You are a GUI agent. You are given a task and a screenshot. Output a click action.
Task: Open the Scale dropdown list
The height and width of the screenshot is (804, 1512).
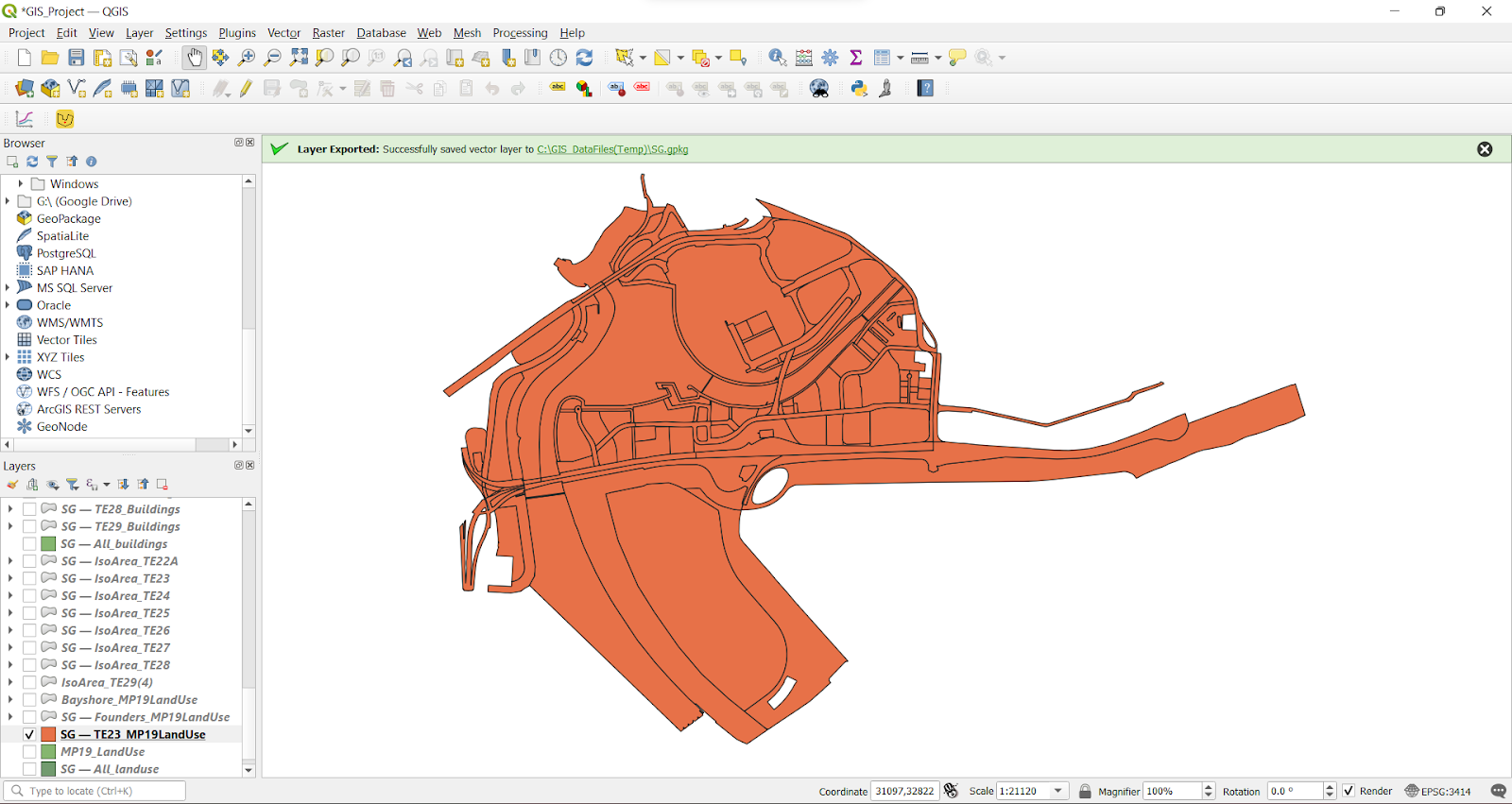point(1058,792)
